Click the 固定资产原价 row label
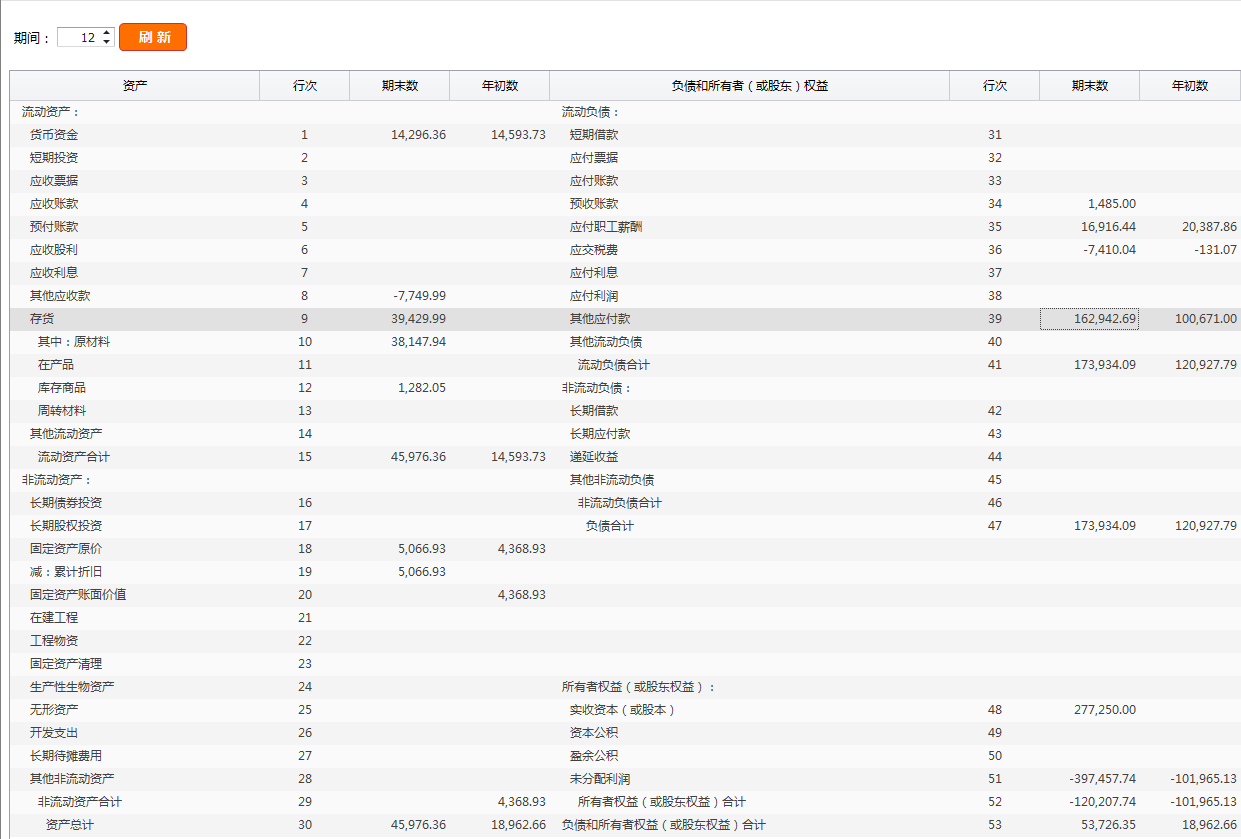 point(66,549)
